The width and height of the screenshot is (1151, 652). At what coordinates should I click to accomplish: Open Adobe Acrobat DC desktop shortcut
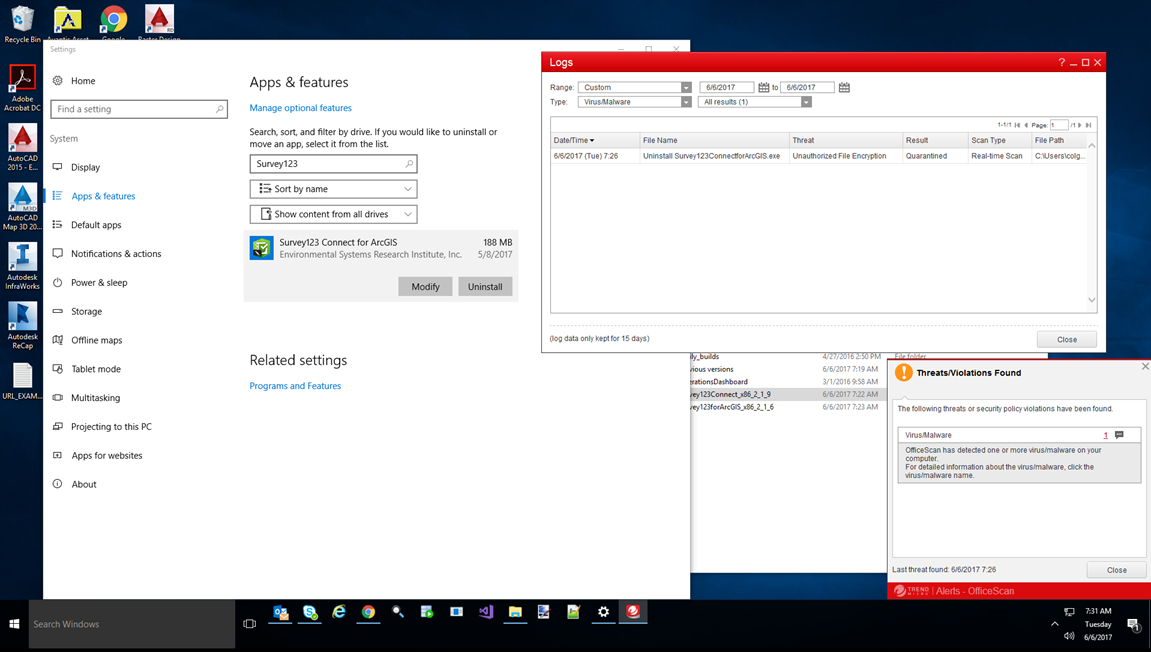22,89
